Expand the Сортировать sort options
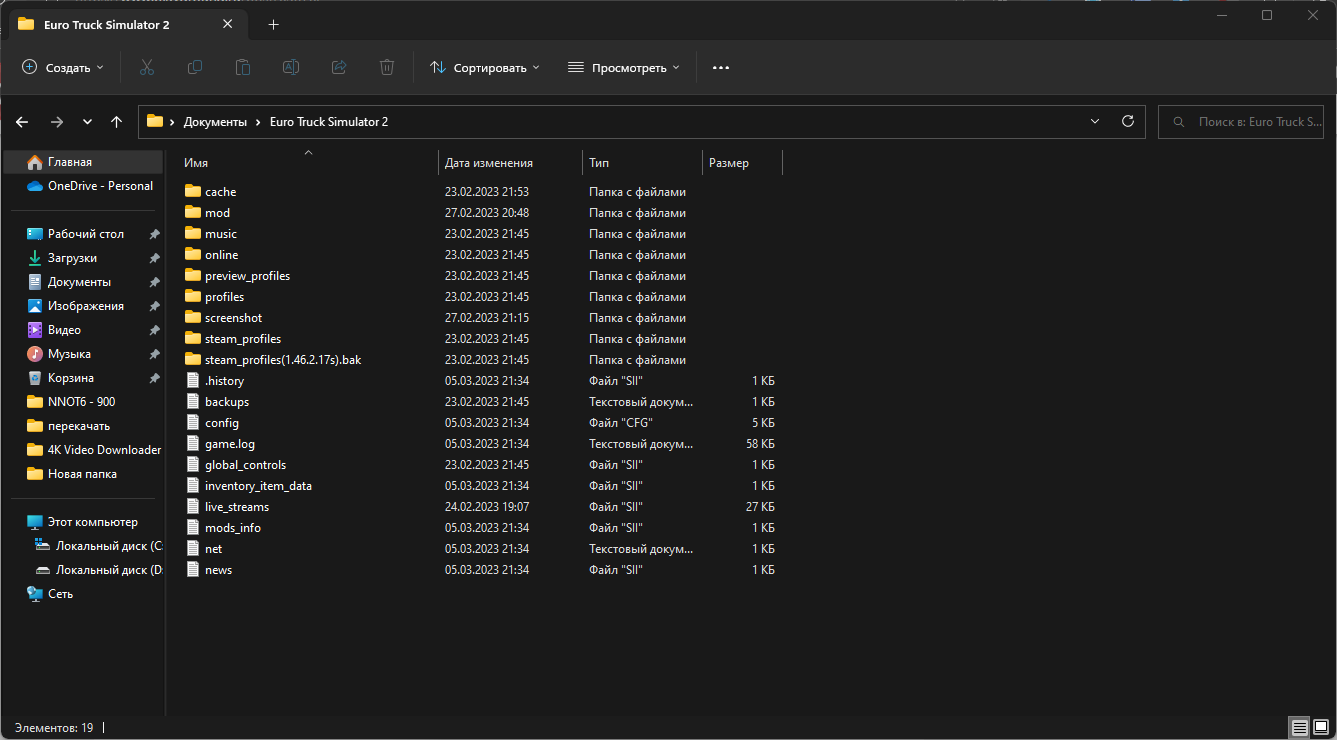This screenshot has width=1337, height=740. point(485,67)
